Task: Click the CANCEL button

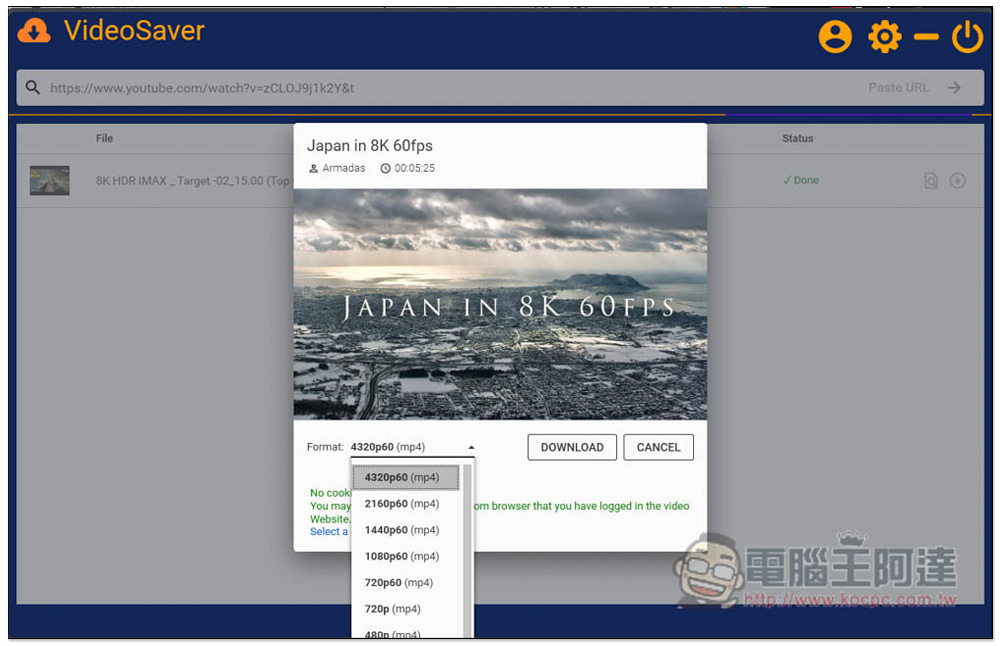Action: point(658,447)
